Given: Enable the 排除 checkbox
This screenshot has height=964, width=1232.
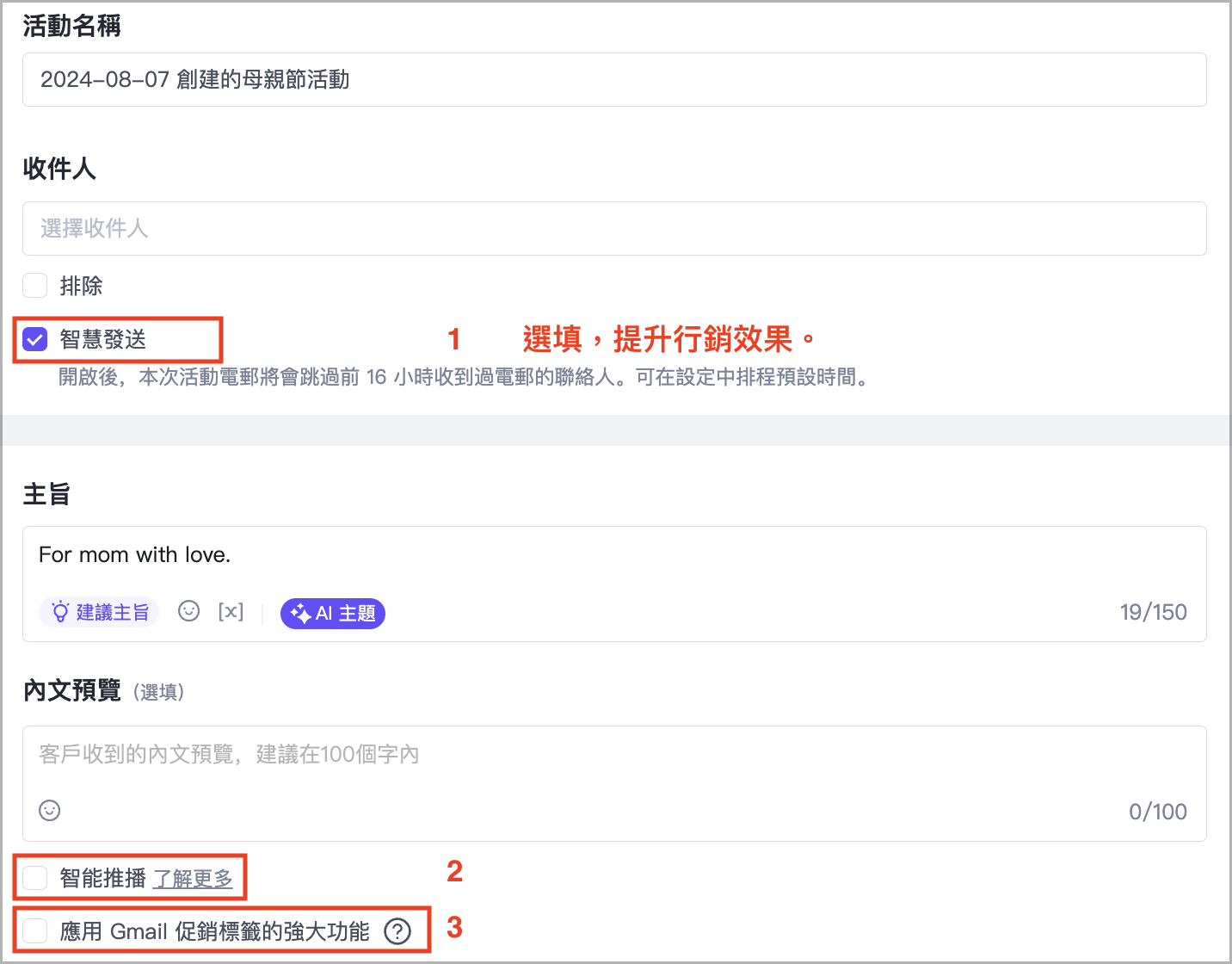Looking at the screenshot, I should (x=35, y=286).
